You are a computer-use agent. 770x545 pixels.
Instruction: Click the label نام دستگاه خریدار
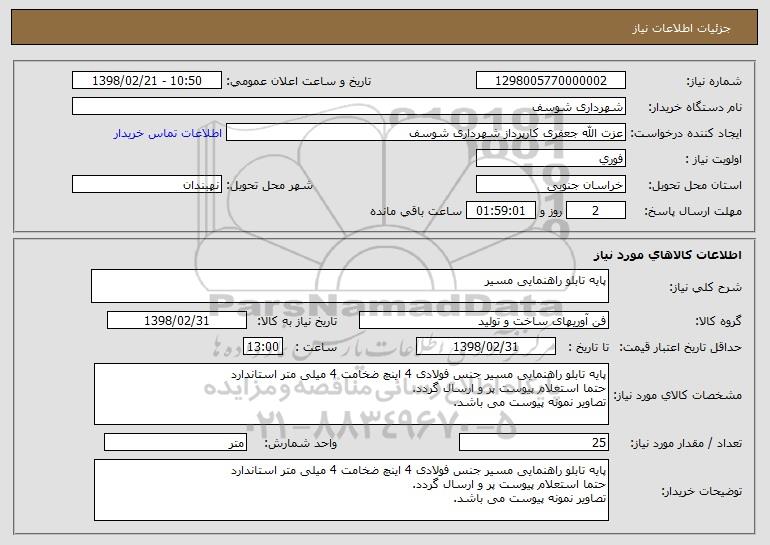coord(695,107)
